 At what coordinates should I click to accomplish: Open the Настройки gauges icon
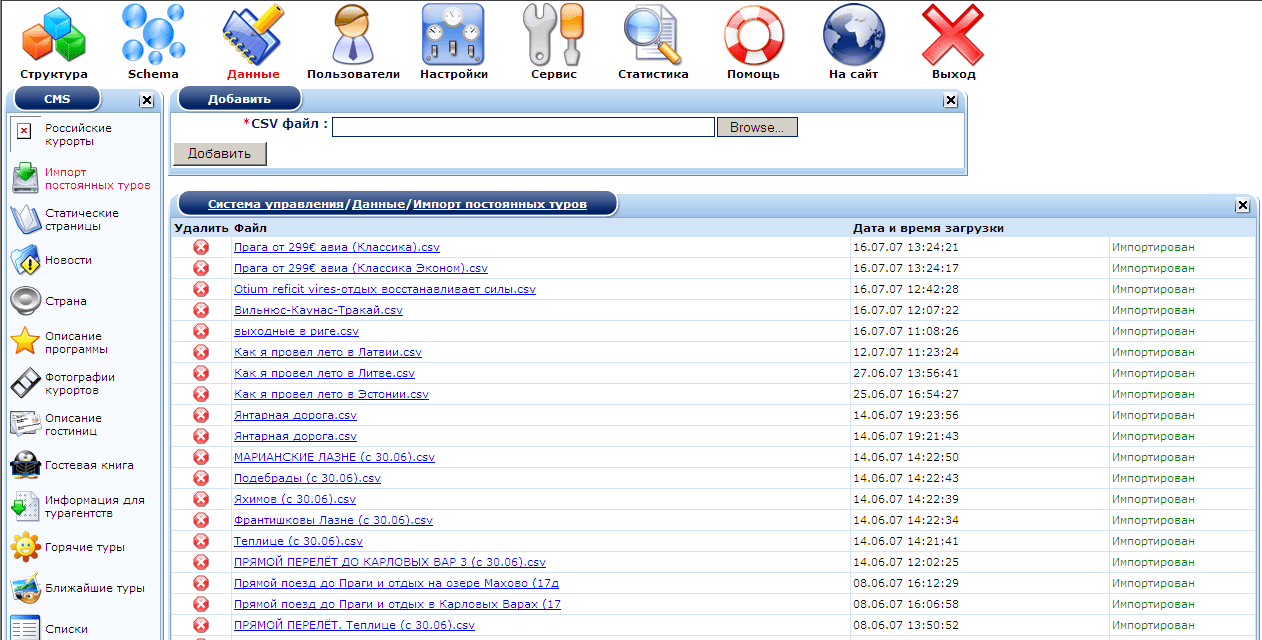tap(453, 36)
